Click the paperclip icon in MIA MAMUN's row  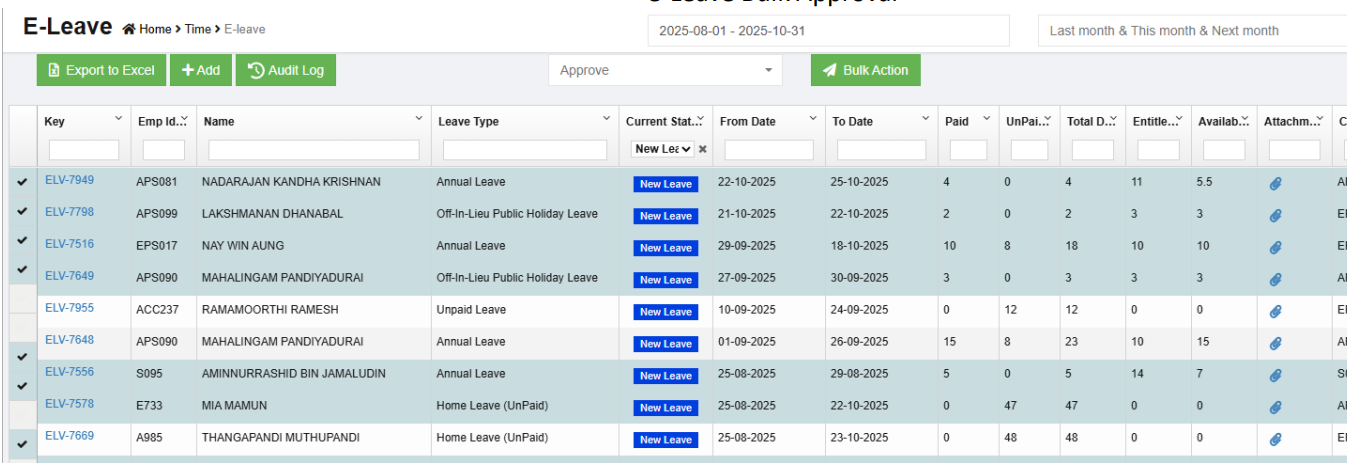click(1275, 408)
